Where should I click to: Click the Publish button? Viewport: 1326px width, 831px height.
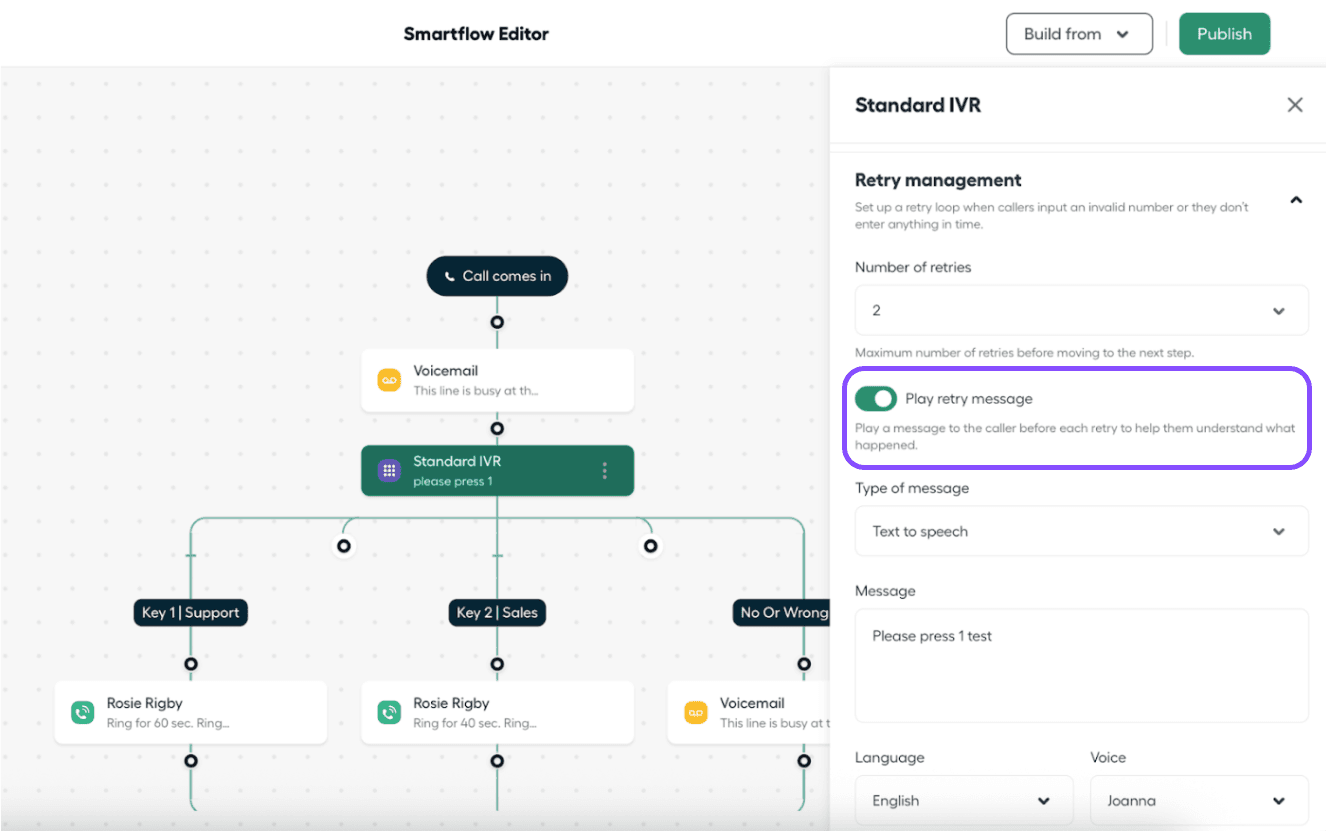click(1224, 34)
